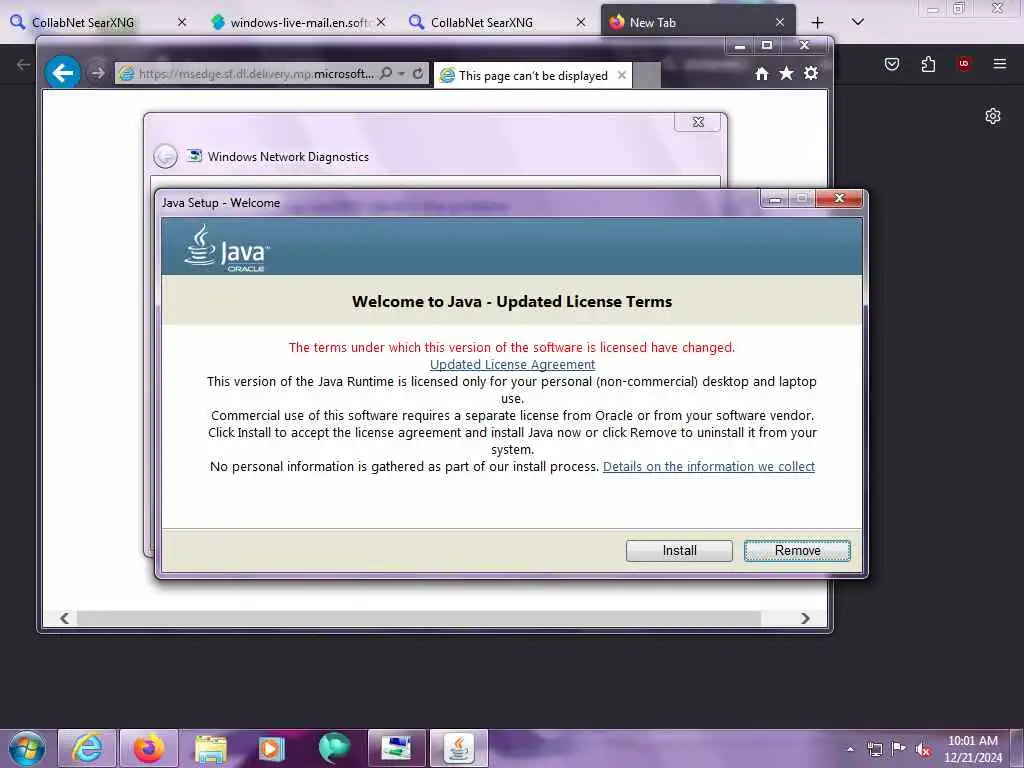Switch to windows-live-mail.en.soft Firefox tab
Screen dimensions: 1024x768
tap(300, 22)
